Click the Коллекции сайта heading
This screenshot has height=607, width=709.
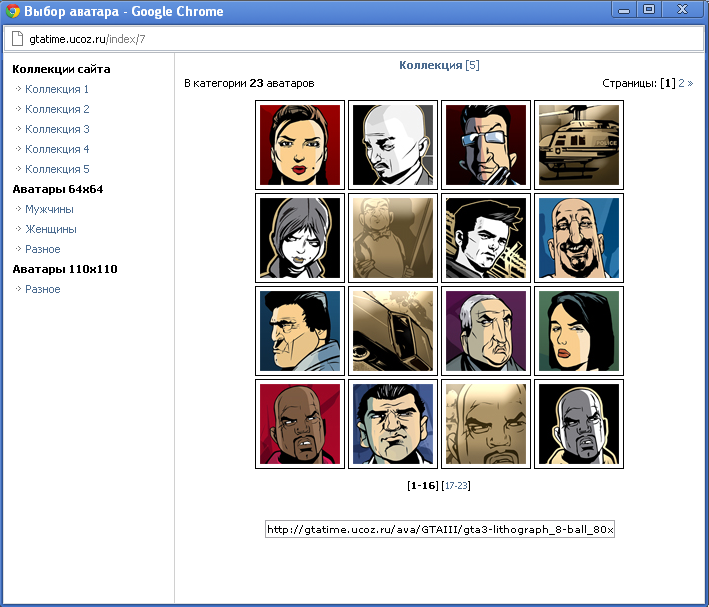tap(61, 69)
